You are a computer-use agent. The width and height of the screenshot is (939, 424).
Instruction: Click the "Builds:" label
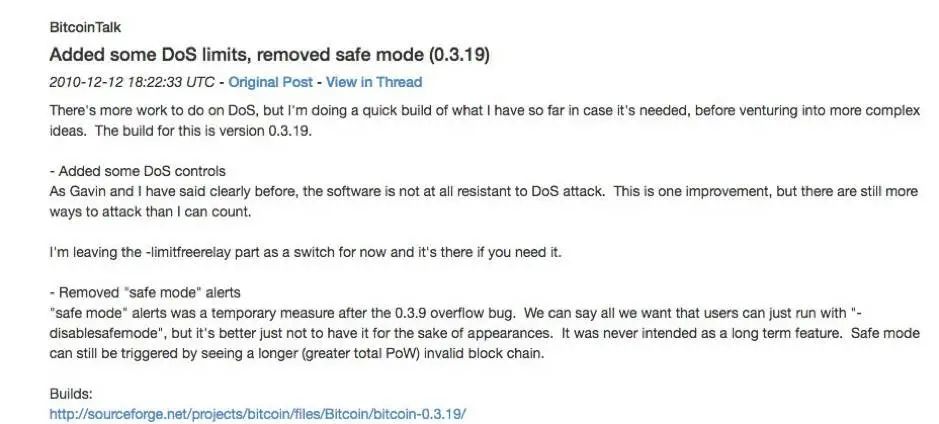pyautogui.click(x=70, y=393)
